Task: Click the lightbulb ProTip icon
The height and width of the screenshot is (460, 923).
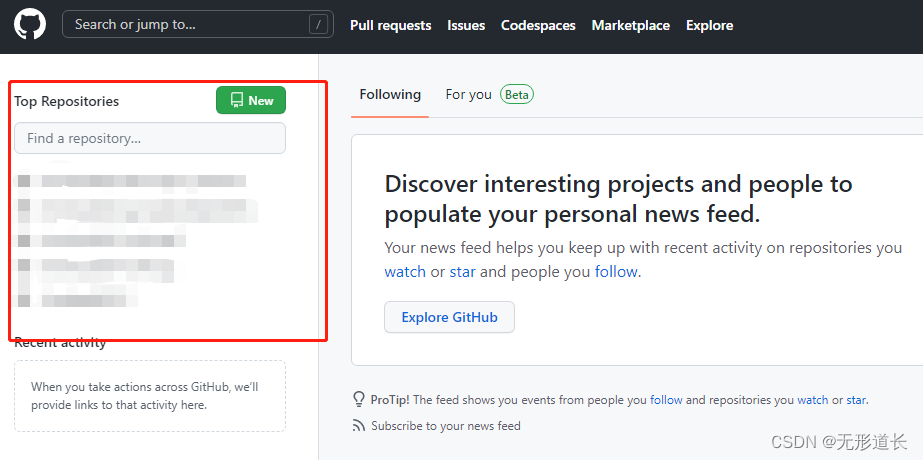Action: pos(358,400)
